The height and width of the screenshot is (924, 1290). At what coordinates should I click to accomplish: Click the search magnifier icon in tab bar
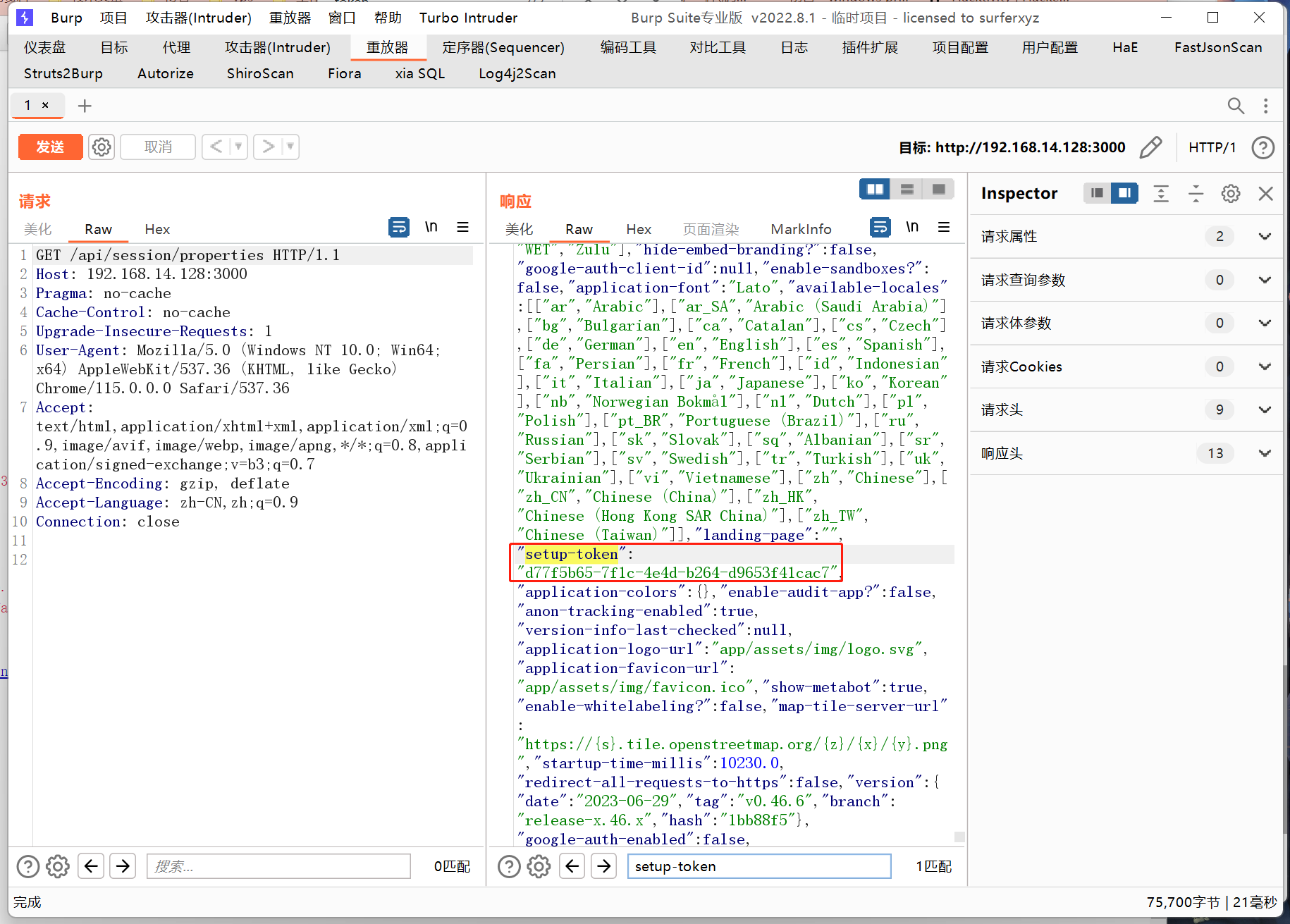click(1235, 106)
